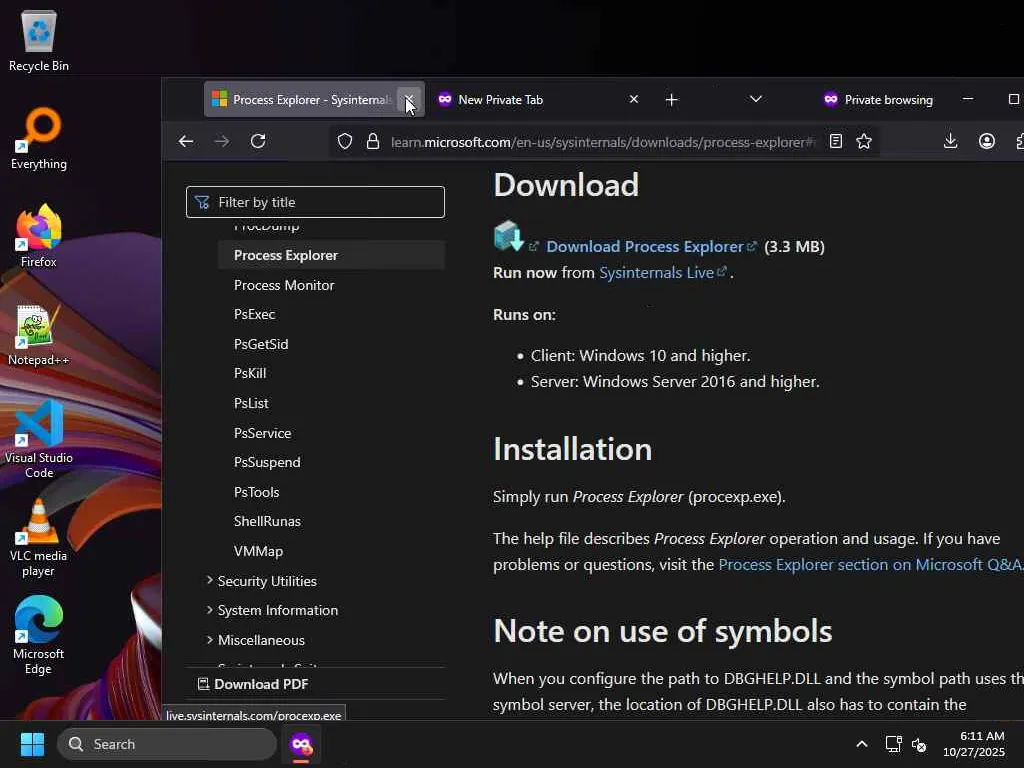This screenshot has height=768, width=1024.
Task: Open PsService in sidebar
Action: [x=263, y=433]
